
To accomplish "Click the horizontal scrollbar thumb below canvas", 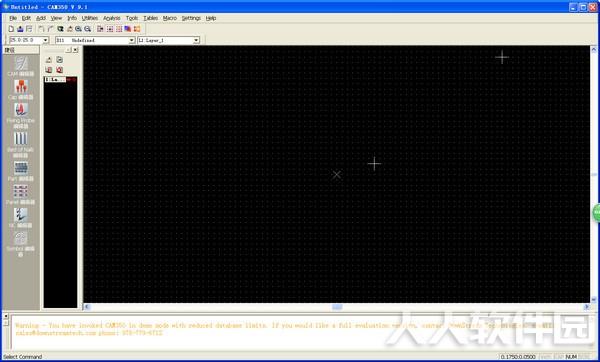I will click(337, 307).
